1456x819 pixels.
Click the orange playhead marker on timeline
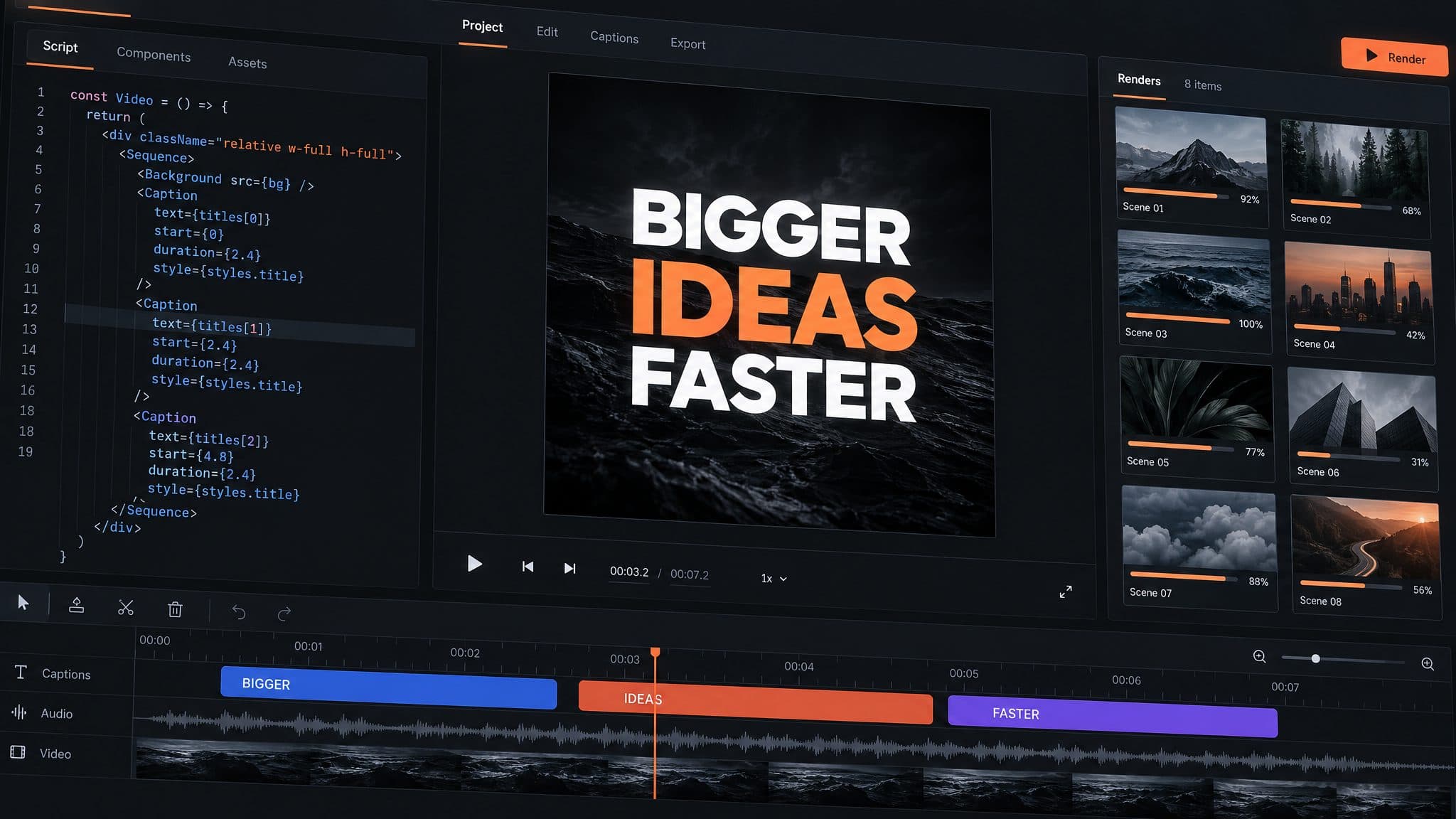(655, 652)
